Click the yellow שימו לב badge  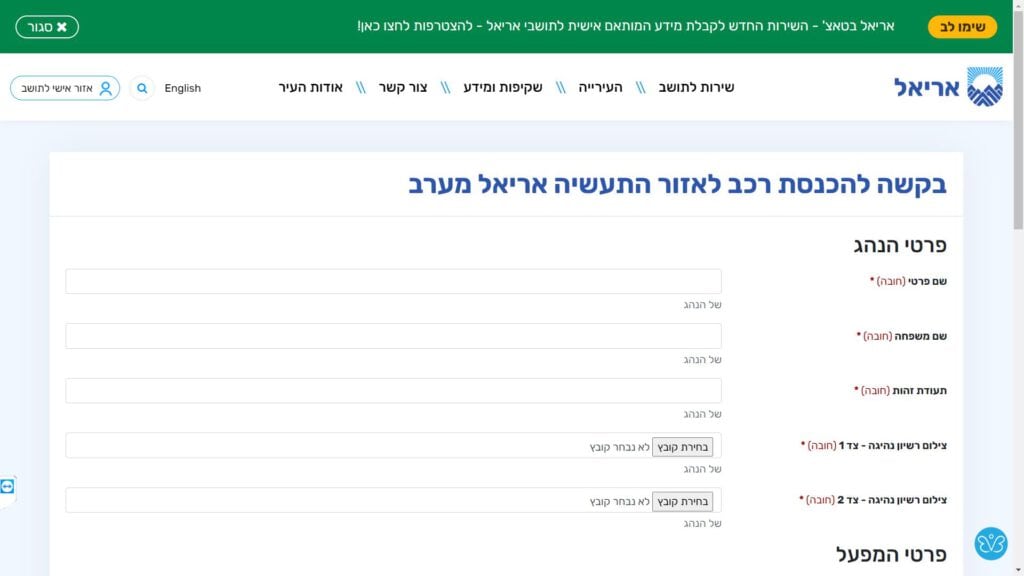point(962,27)
